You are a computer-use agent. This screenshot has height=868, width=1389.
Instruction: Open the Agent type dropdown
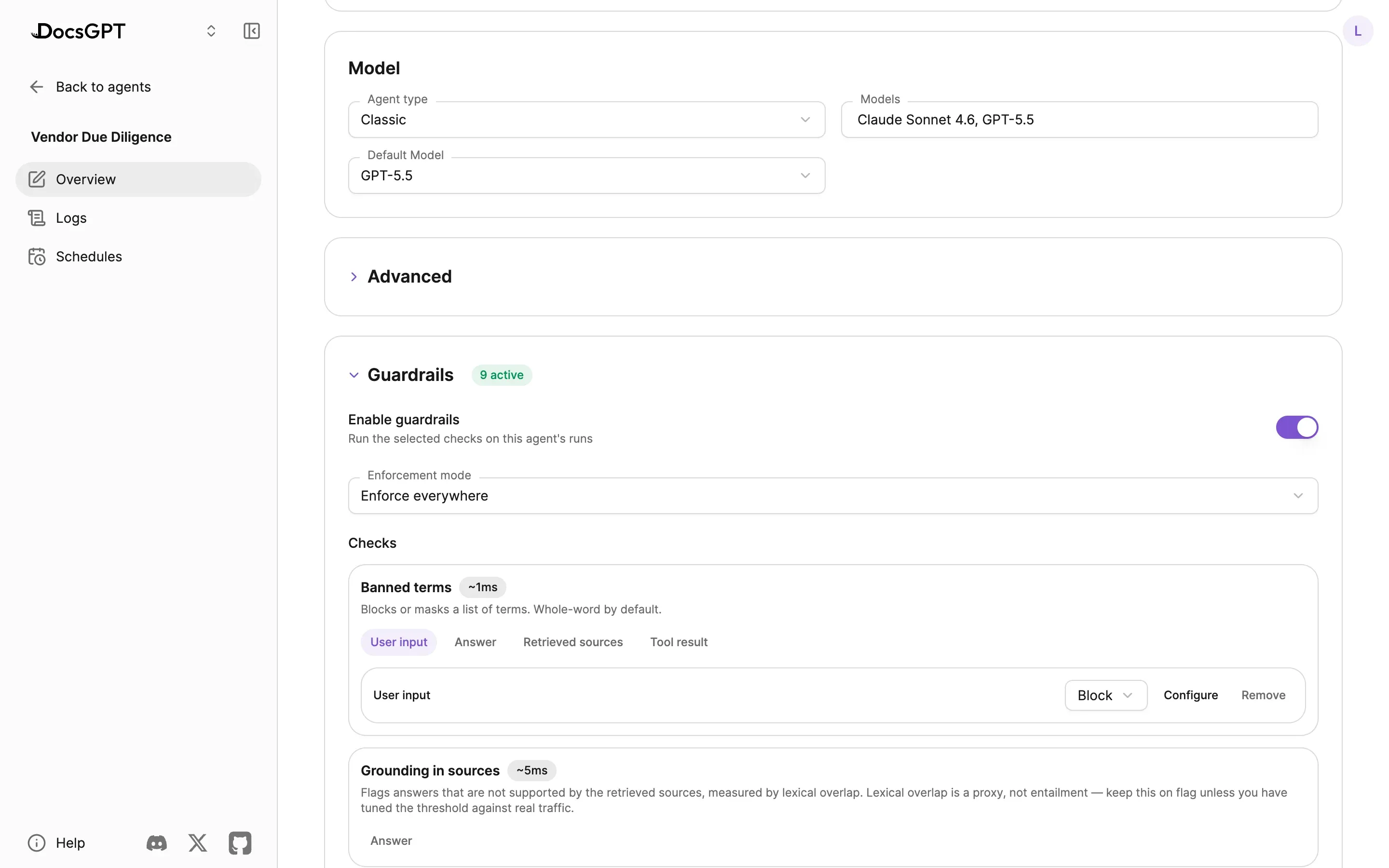coord(586,120)
